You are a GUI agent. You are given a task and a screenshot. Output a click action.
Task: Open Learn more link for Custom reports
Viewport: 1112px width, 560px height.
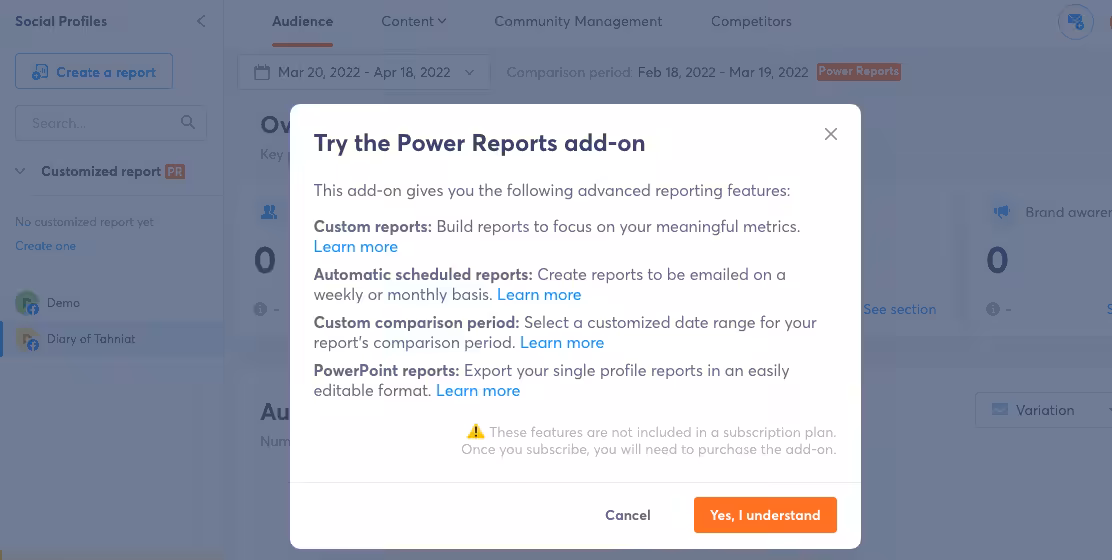tap(355, 247)
